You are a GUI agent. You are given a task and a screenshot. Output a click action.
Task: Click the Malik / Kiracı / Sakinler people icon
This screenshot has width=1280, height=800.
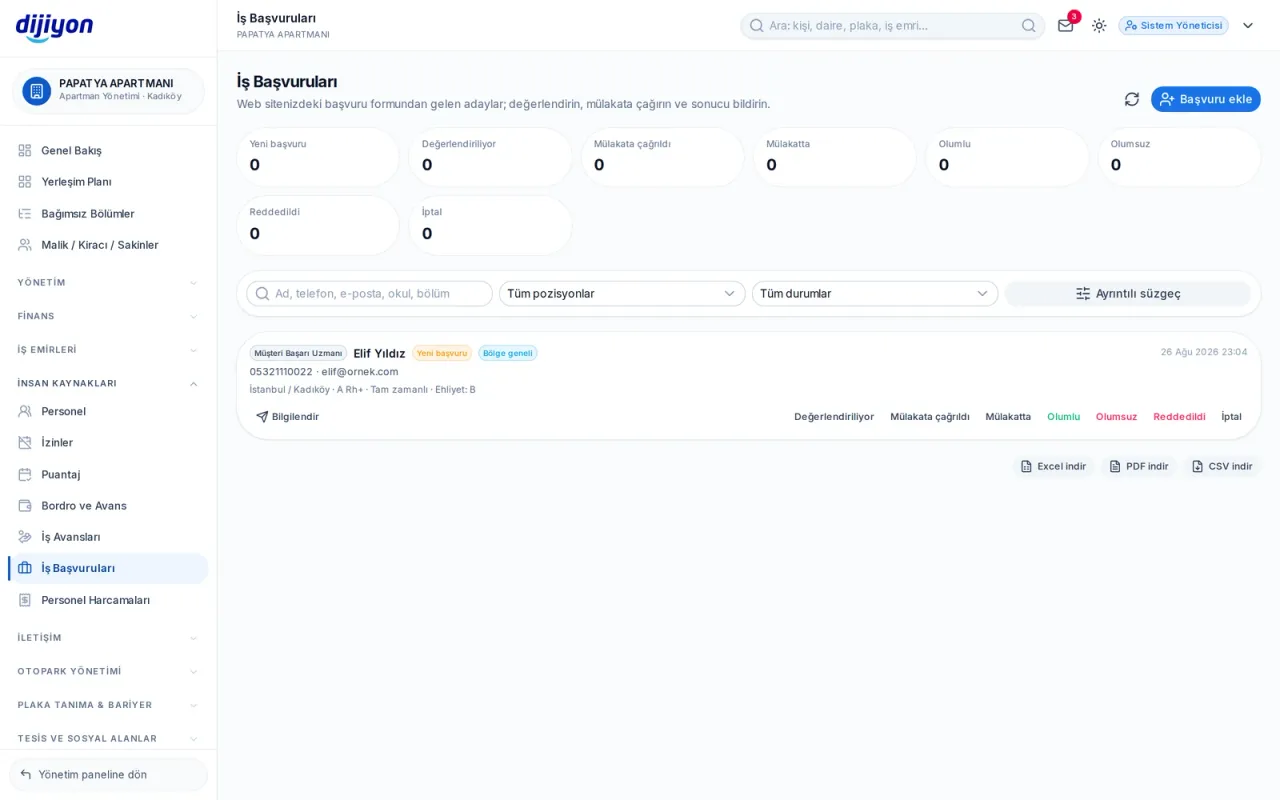point(25,245)
